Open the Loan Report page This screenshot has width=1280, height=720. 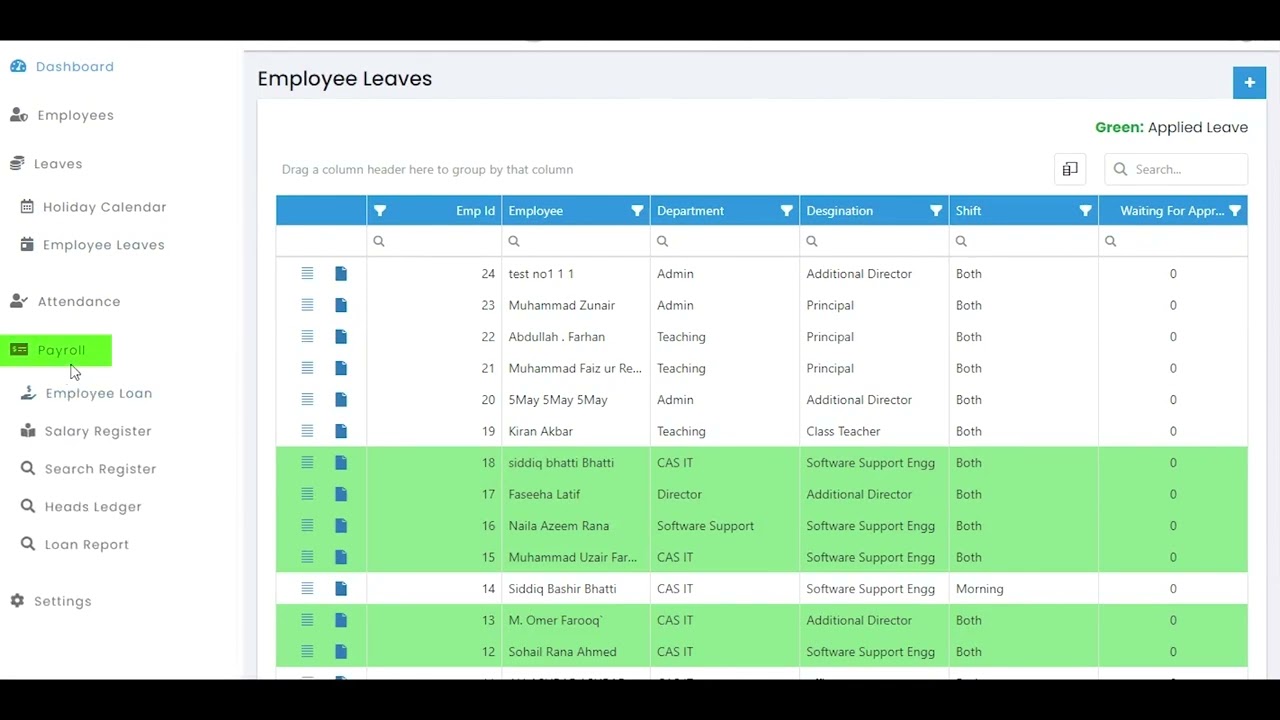click(x=75, y=545)
